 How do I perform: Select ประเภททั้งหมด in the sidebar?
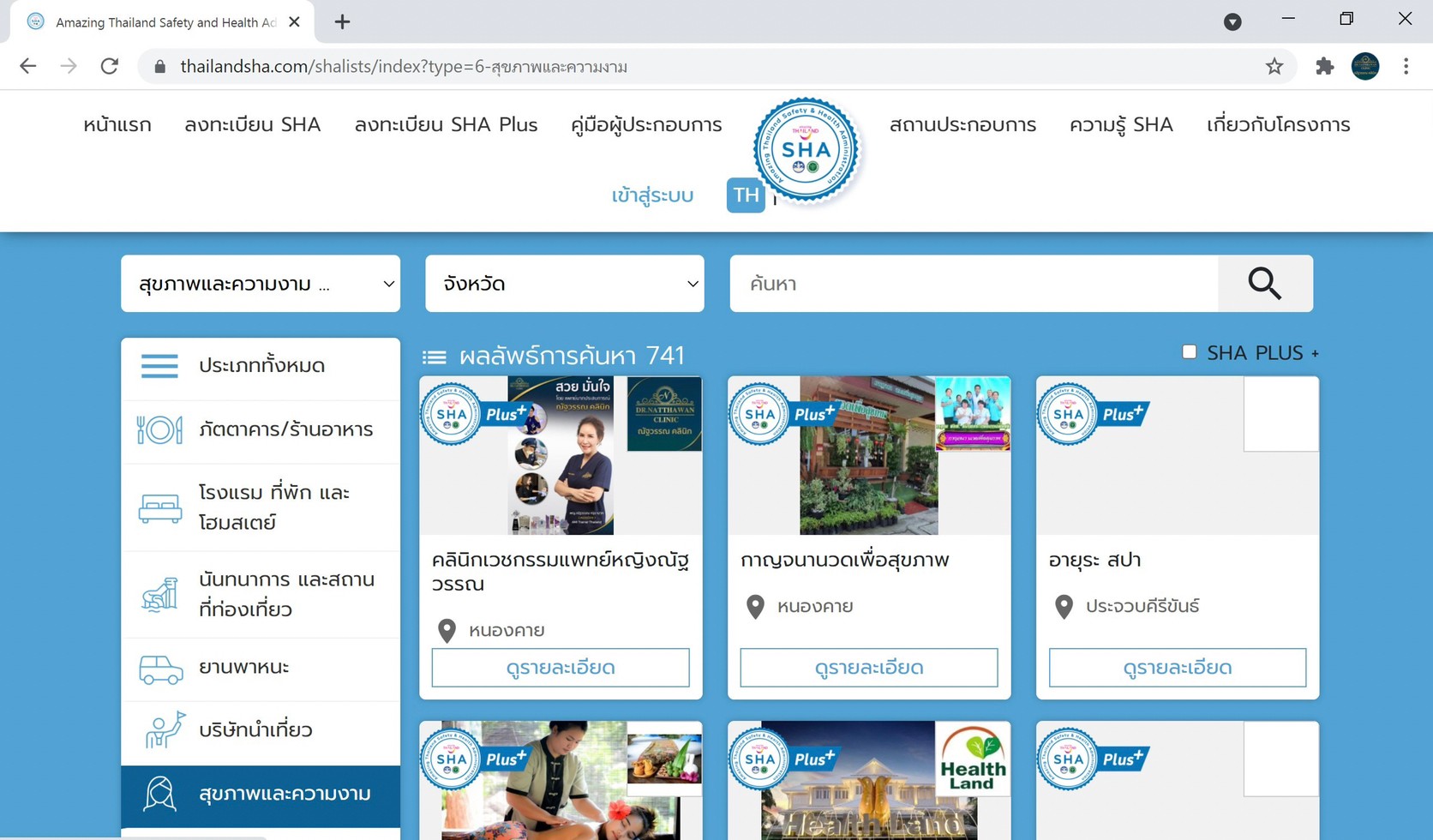261,366
